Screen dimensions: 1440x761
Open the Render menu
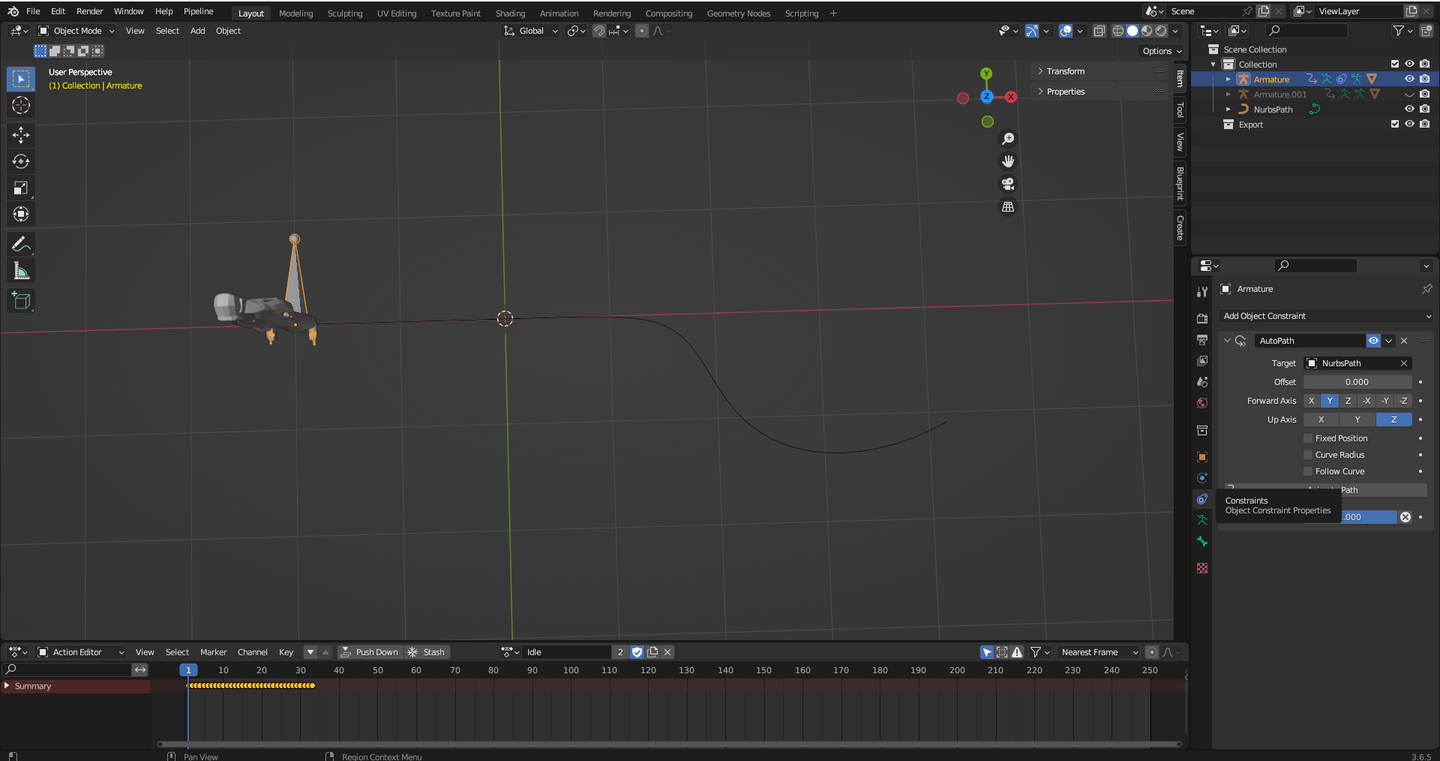[x=90, y=11]
